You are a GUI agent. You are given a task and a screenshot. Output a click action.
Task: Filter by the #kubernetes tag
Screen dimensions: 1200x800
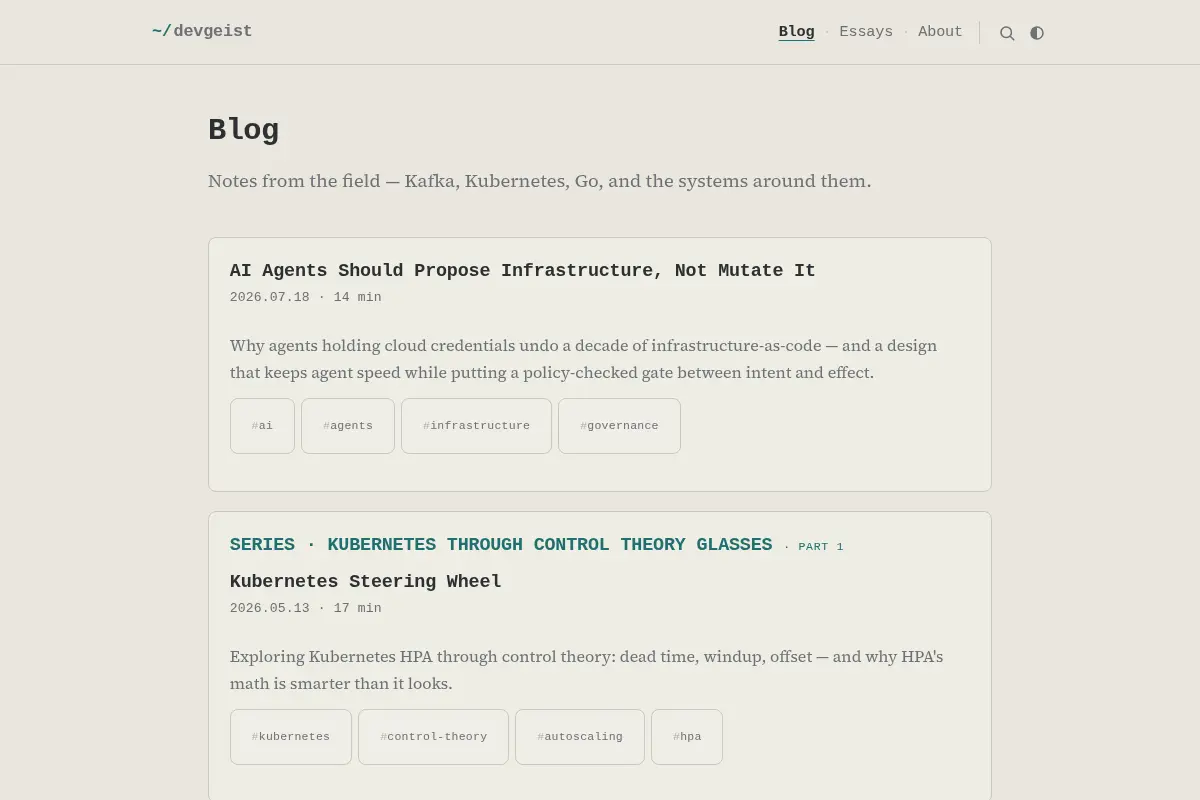(x=291, y=737)
